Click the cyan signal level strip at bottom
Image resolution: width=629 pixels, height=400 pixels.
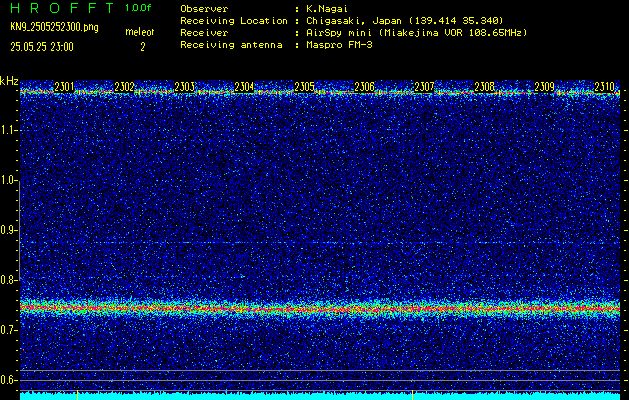coord(320,396)
